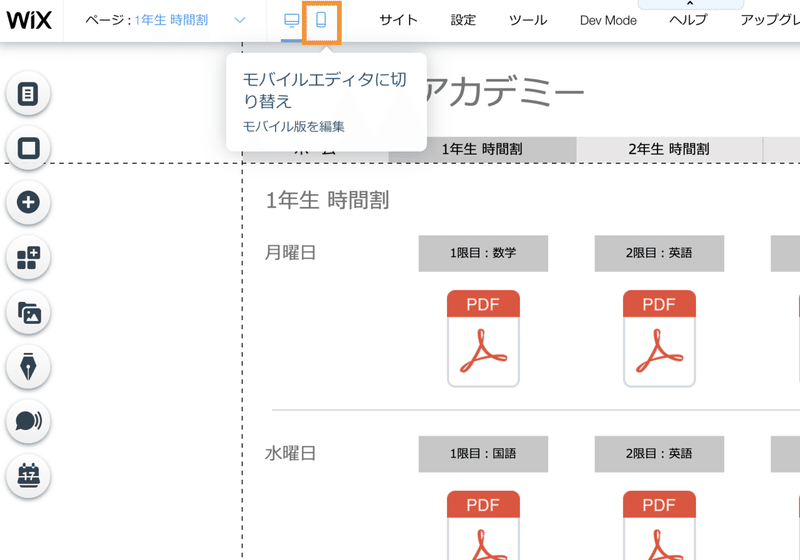Select the 1年生 時間割 page heading text
The width and height of the screenshot is (800, 560).
328,200
